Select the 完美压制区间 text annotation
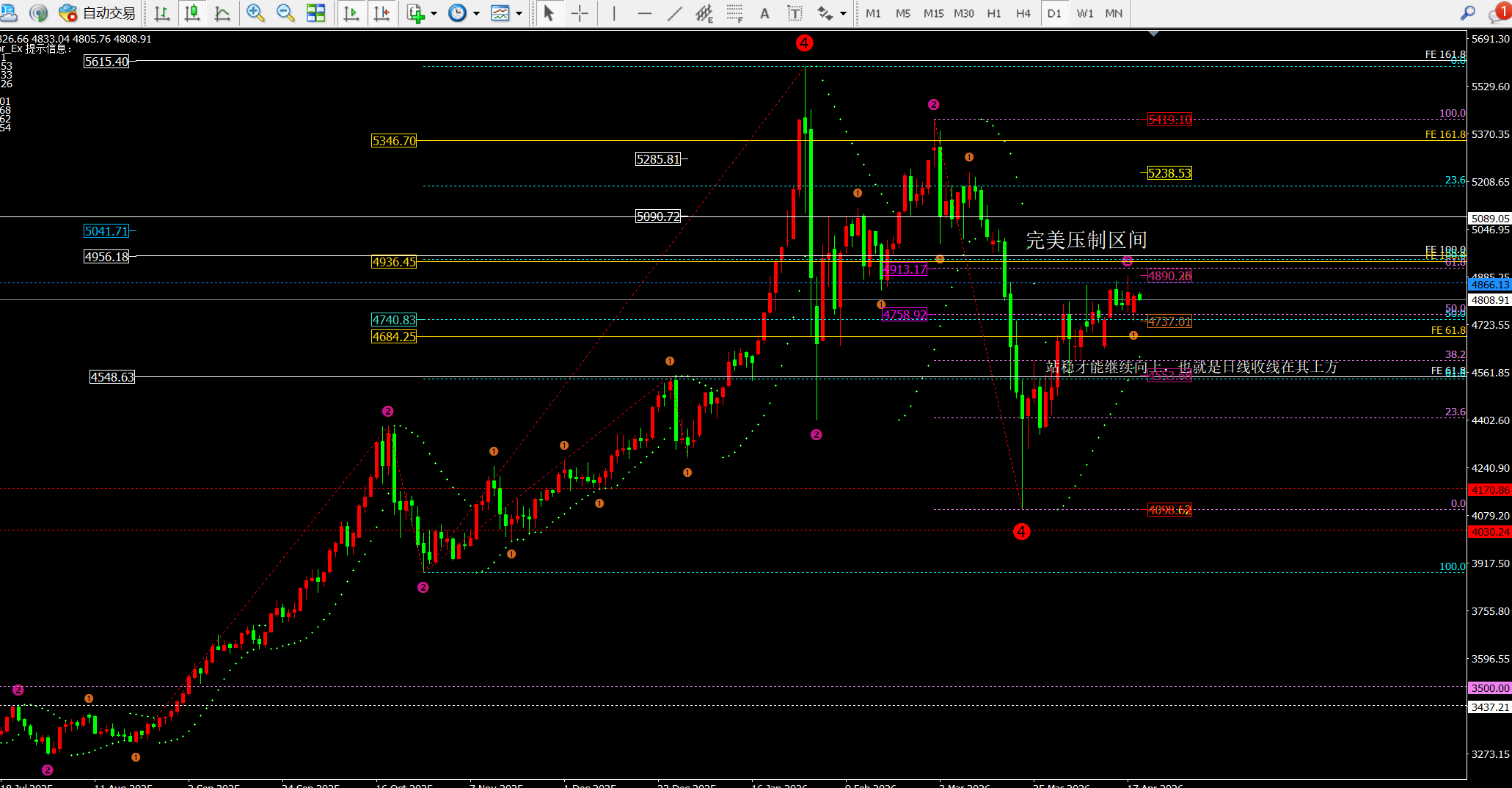 [1085, 240]
